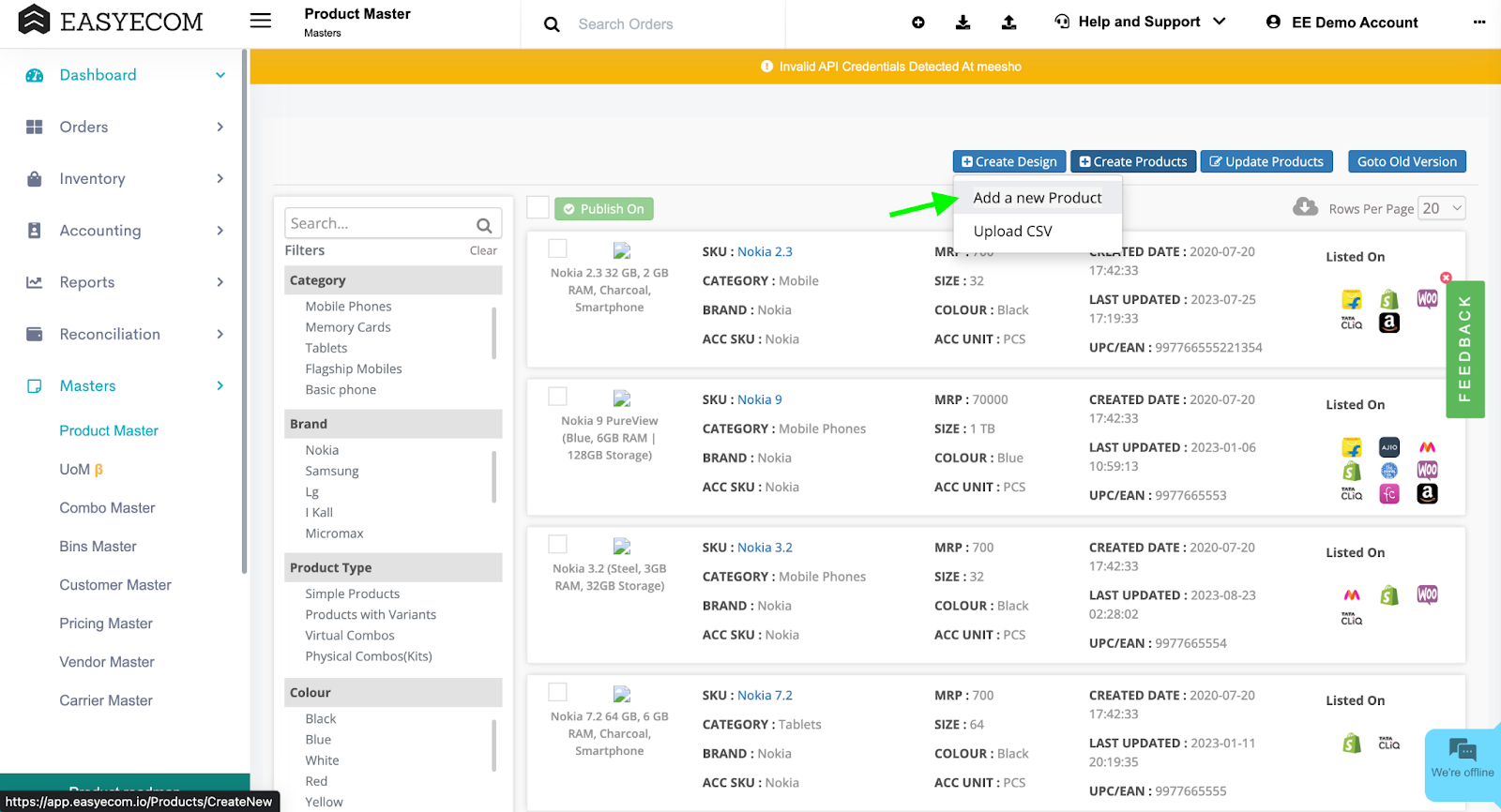Screen dimensions: 1501x812
Task: Click the Filters search magnifier icon
Action: point(484,225)
